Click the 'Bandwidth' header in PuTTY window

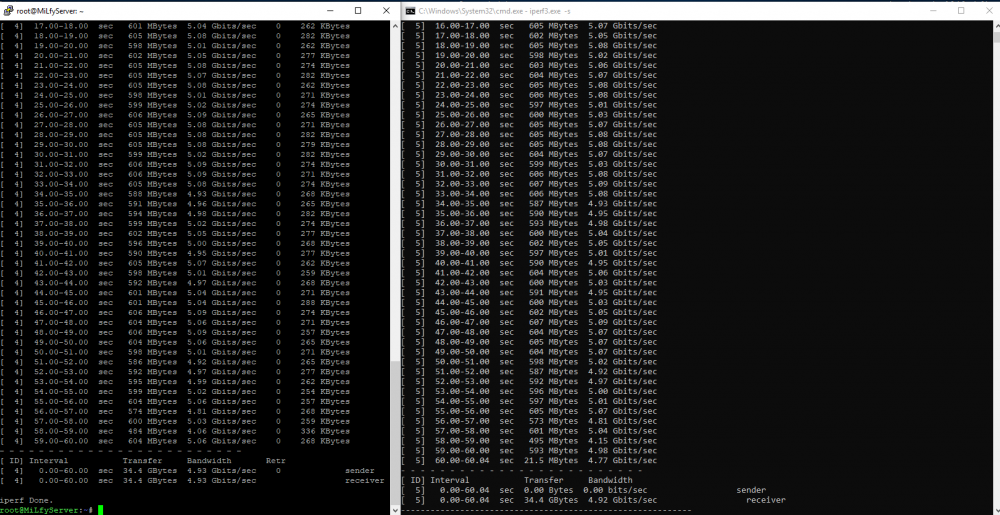click(x=209, y=461)
